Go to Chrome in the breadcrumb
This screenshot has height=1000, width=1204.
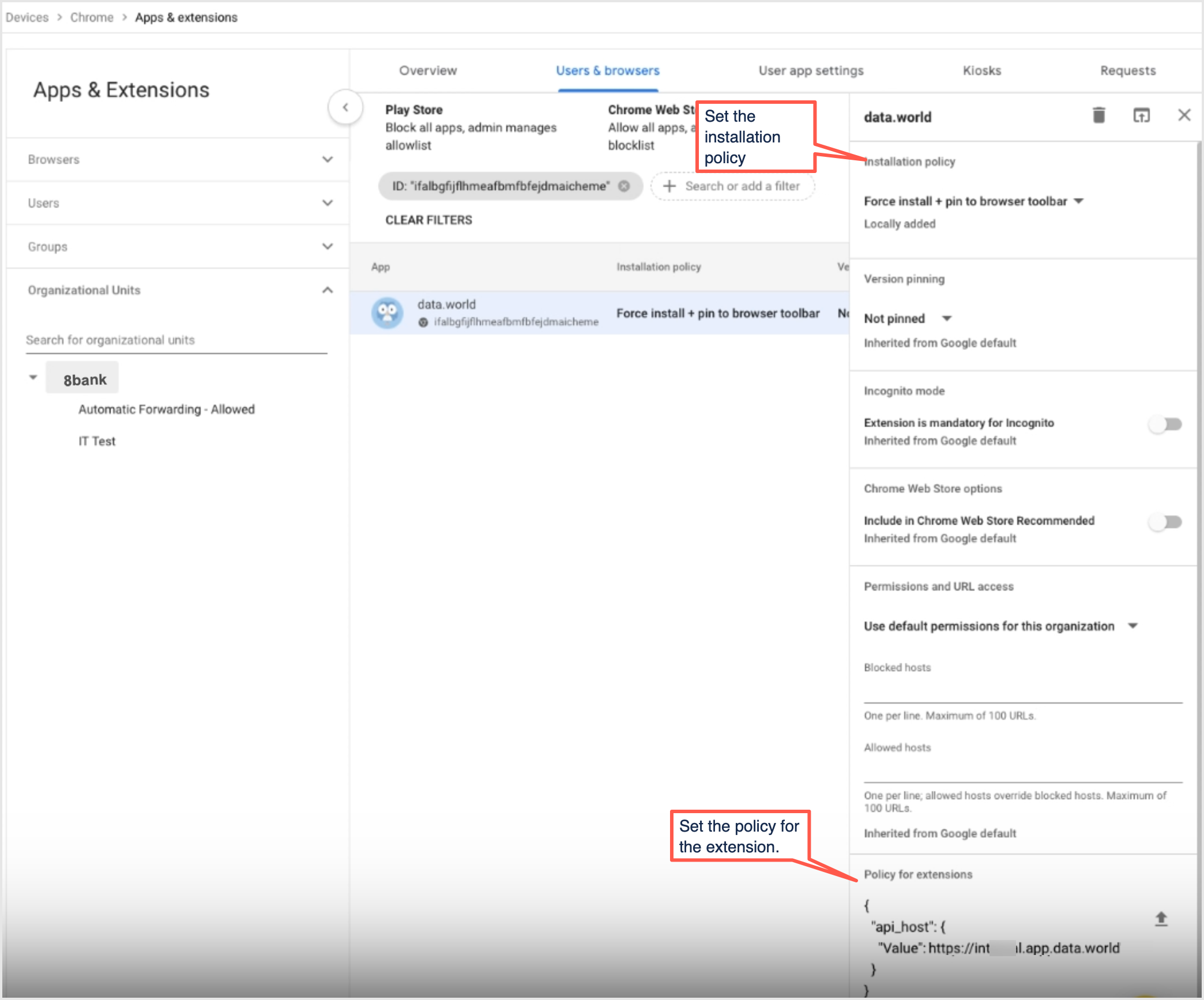(92, 17)
